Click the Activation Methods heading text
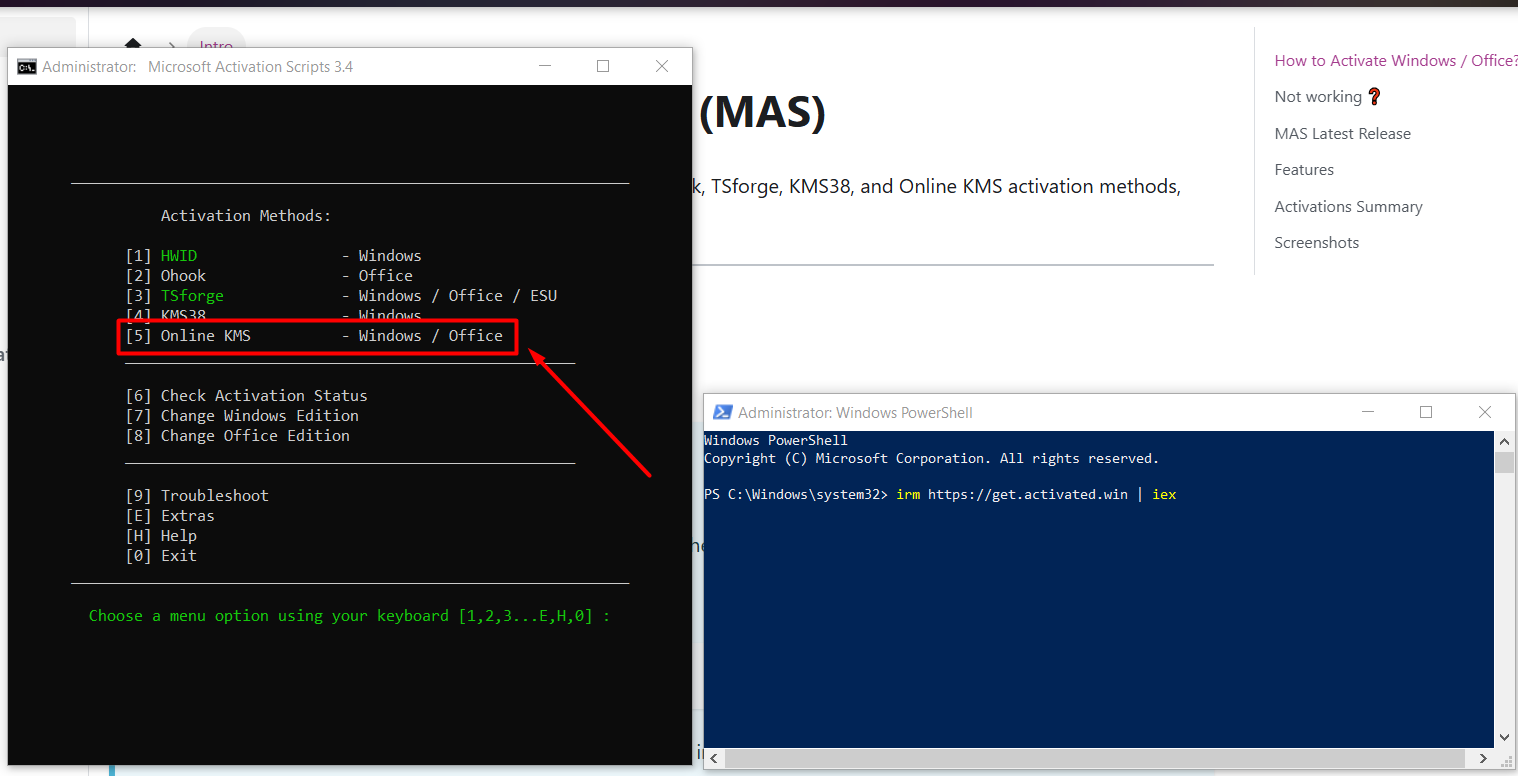Viewport: 1518px width, 776px height. click(246, 216)
